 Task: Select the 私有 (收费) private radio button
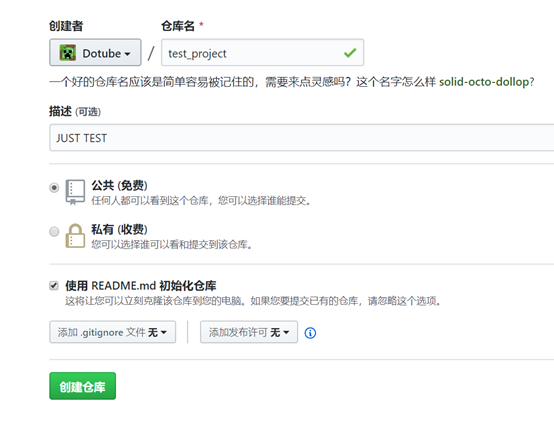point(54,231)
